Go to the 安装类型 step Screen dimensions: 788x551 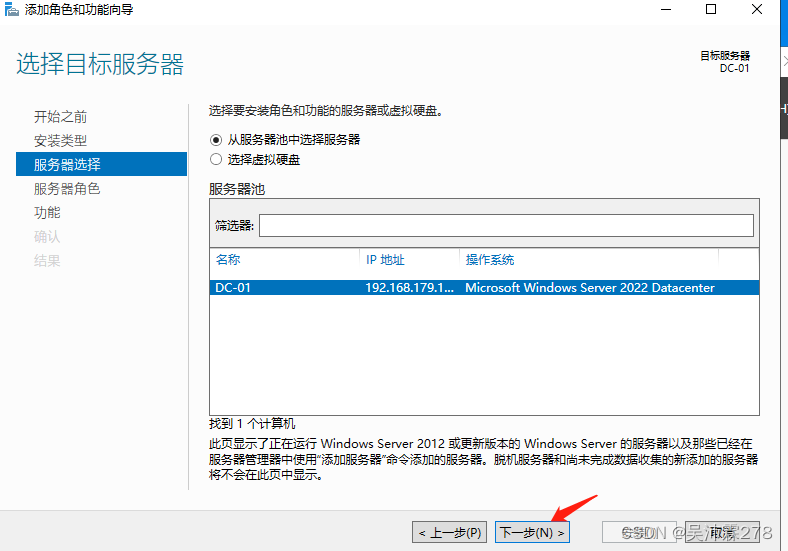[x=60, y=141]
